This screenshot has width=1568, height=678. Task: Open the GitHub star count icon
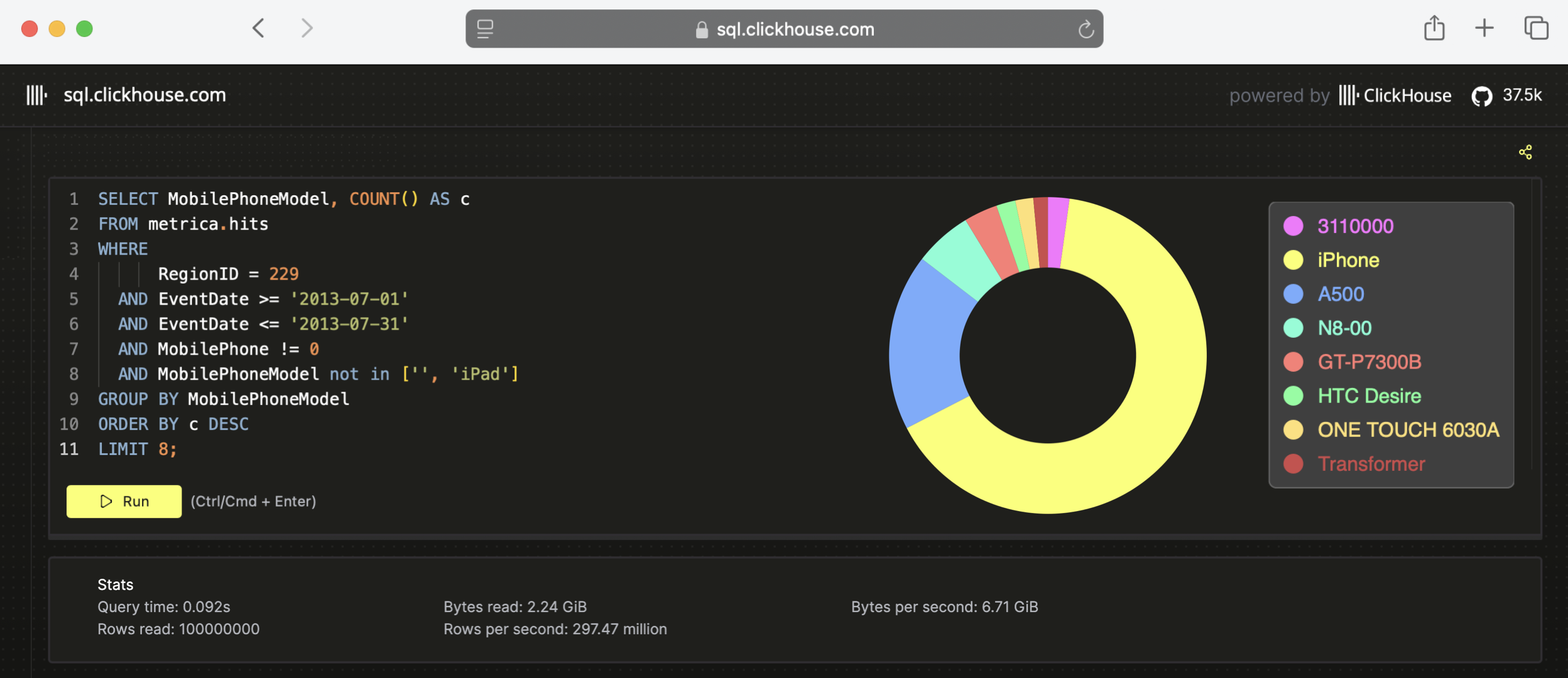coord(1481,96)
